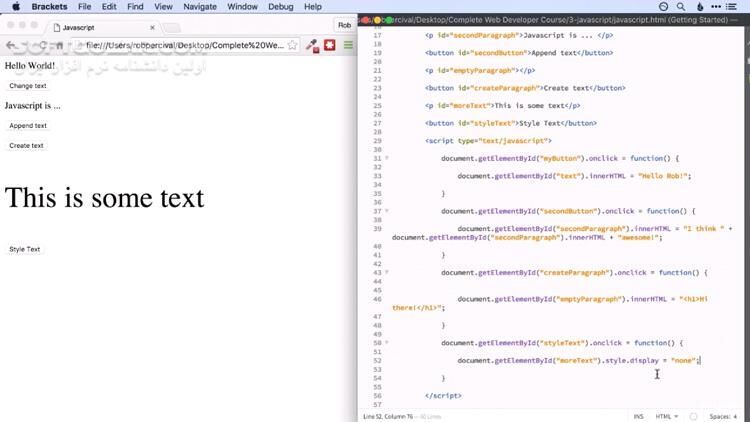The image size is (750, 422).
Task: Bookmark the page with the star icon
Action: click(292, 45)
